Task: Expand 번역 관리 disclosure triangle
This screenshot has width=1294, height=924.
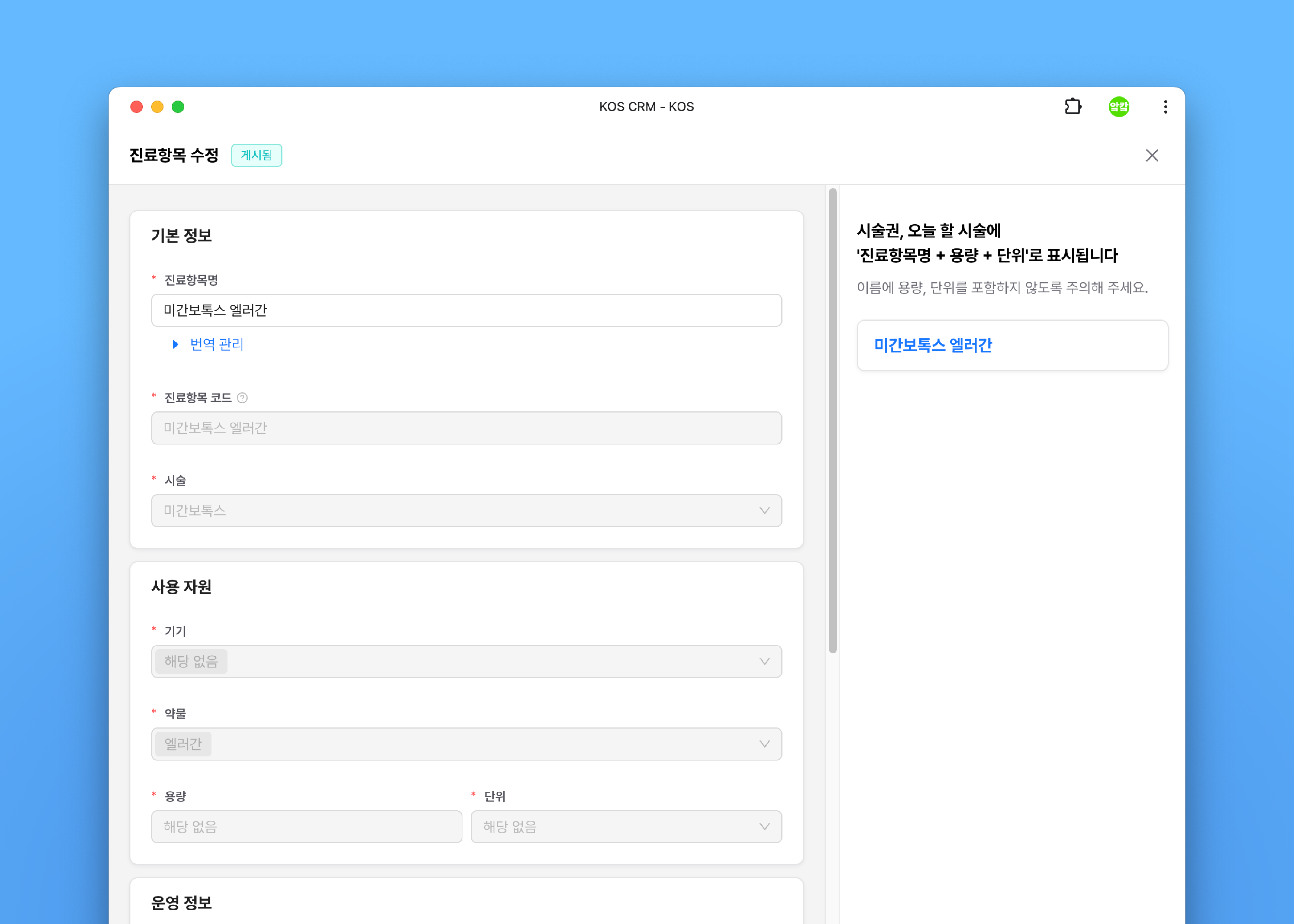Action: (175, 344)
